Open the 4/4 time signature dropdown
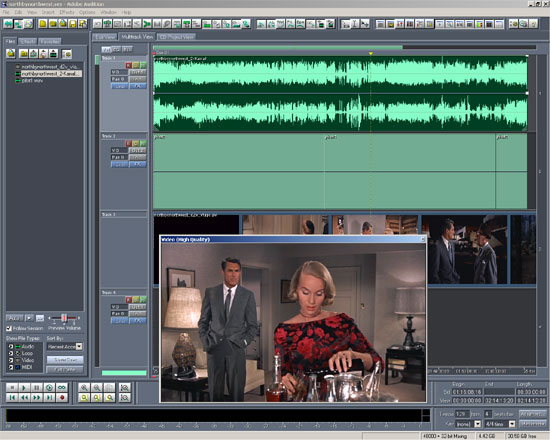This screenshot has height=440, width=550. (x=512, y=424)
